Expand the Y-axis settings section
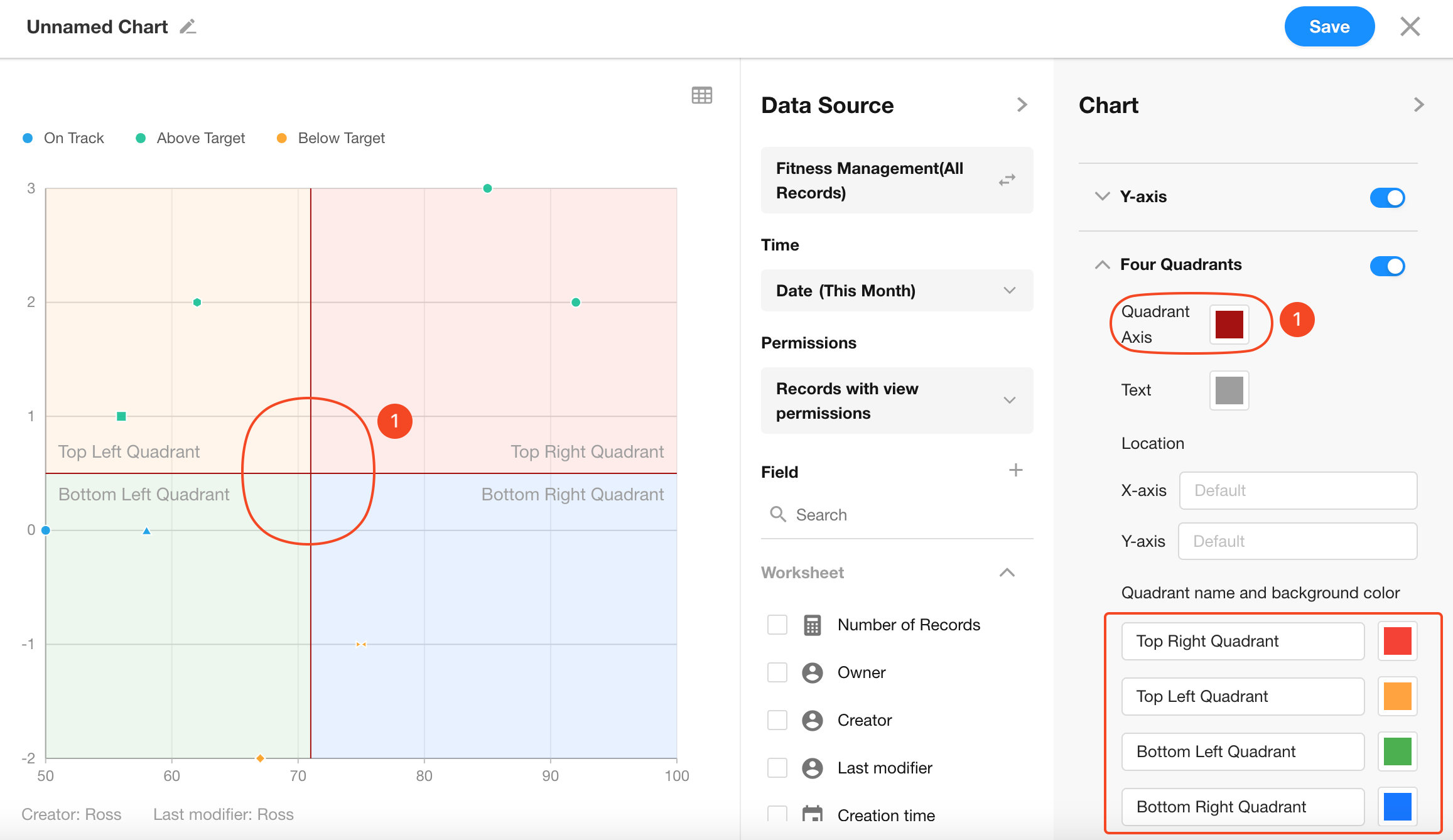The height and width of the screenshot is (840, 1453). pyautogui.click(x=1102, y=197)
